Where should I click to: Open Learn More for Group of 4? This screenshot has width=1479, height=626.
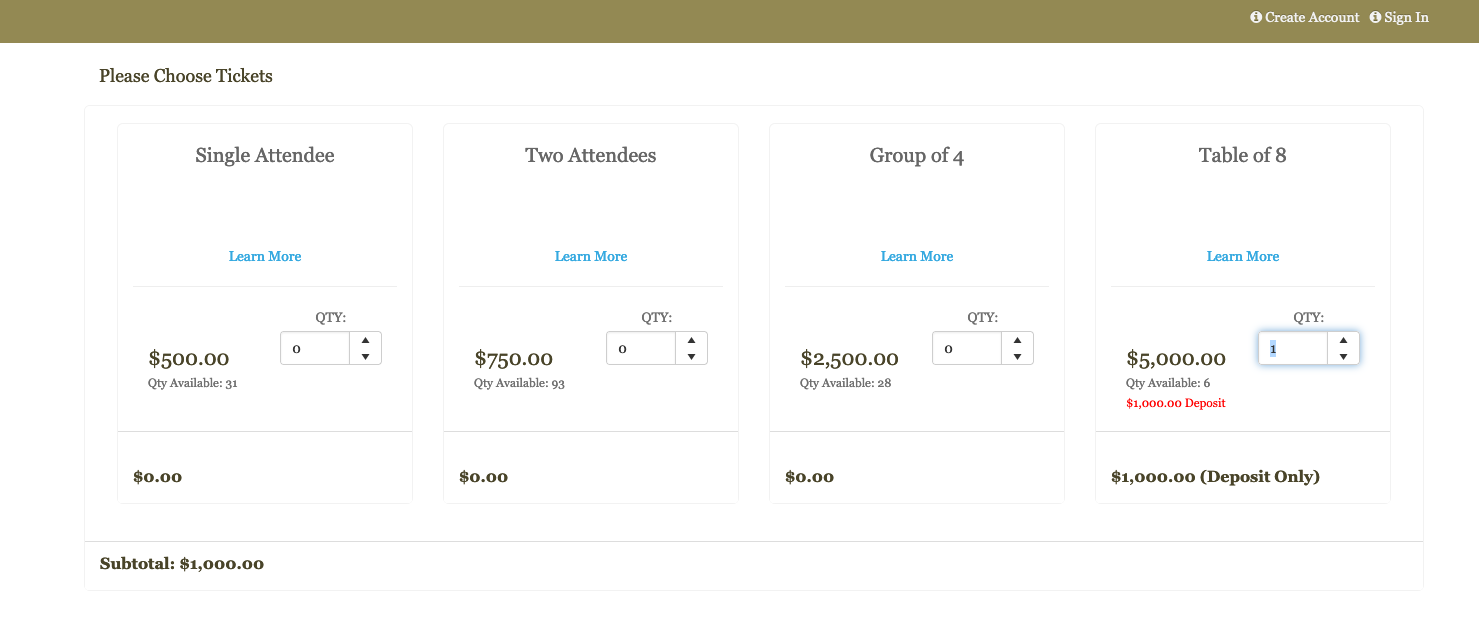[x=917, y=256]
